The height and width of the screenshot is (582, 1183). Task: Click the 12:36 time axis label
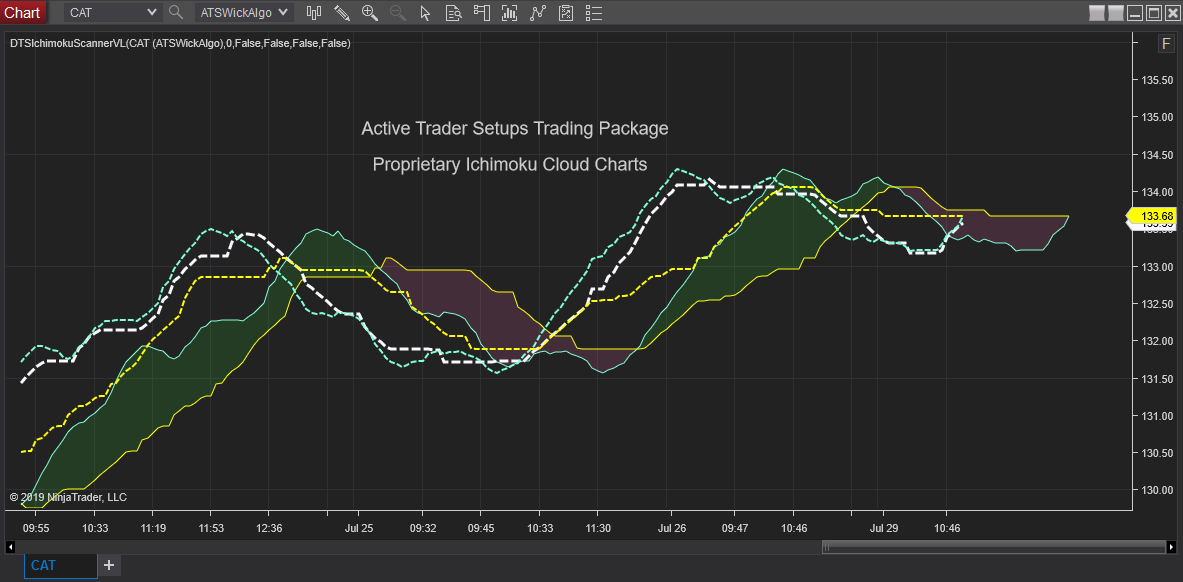[x=269, y=528]
